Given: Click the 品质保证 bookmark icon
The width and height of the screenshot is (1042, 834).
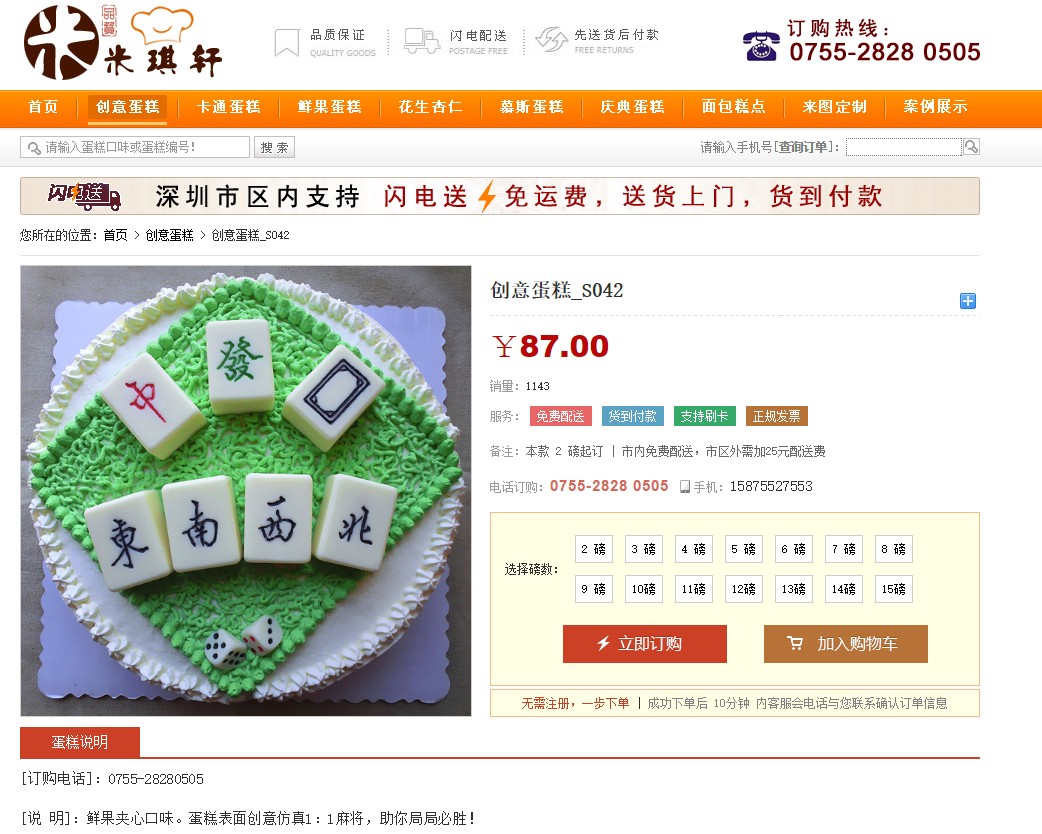Looking at the screenshot, I should 287,43.
